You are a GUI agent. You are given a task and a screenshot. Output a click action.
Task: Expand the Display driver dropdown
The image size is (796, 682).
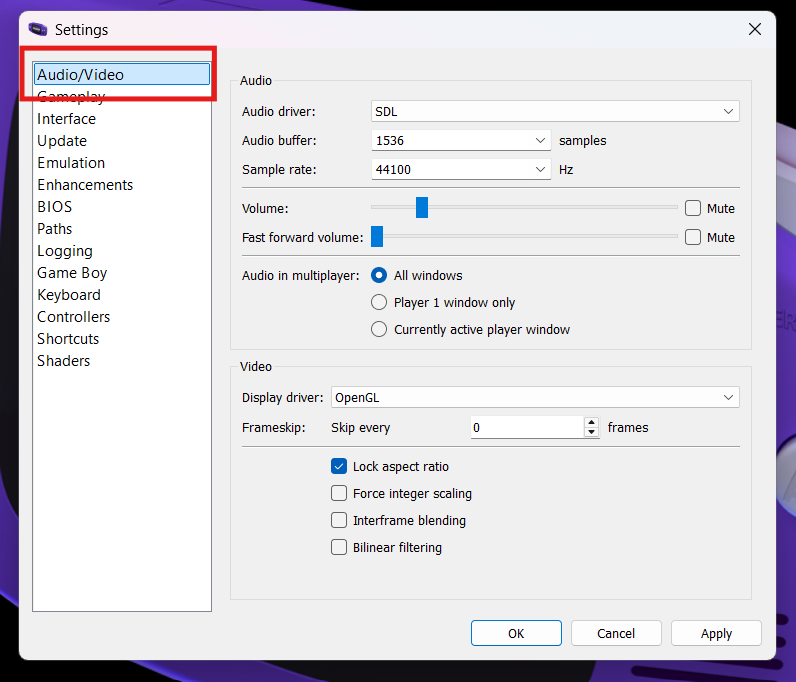[535, 397]
